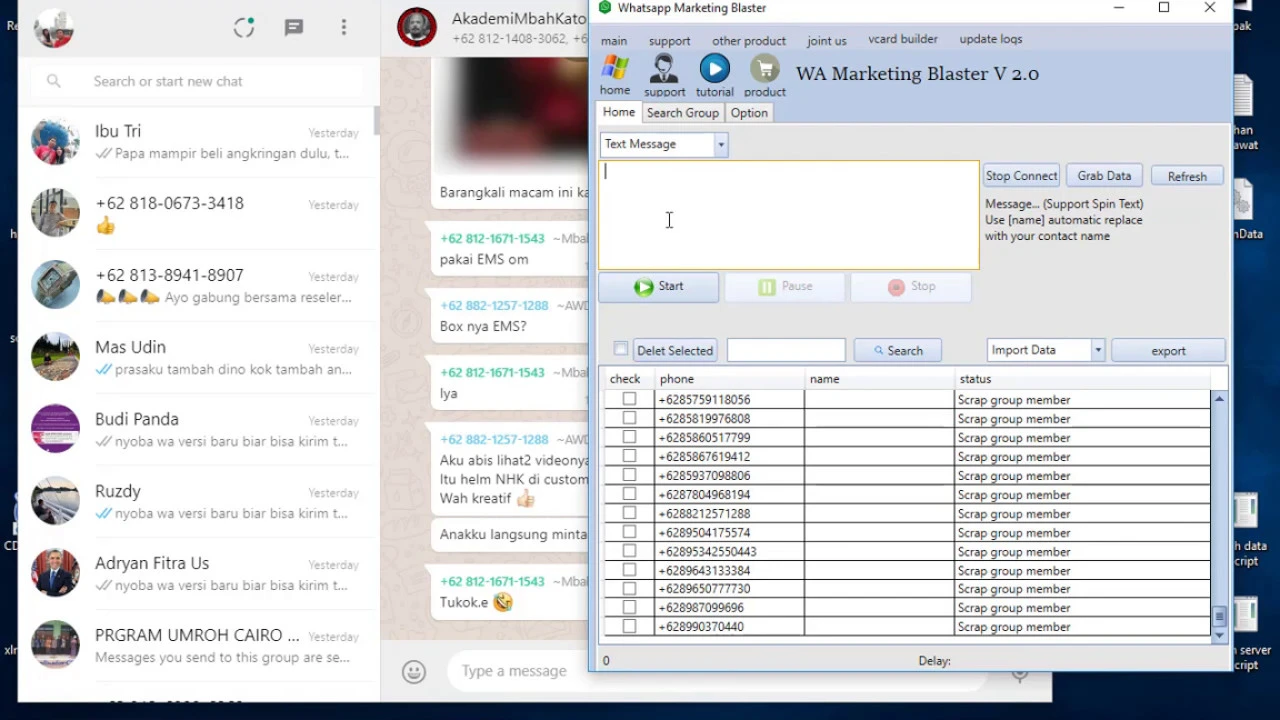The height and width of the screenshot is (720, 1280).
Task: Check the row for +6285937098806
Action: coord(629,475)
